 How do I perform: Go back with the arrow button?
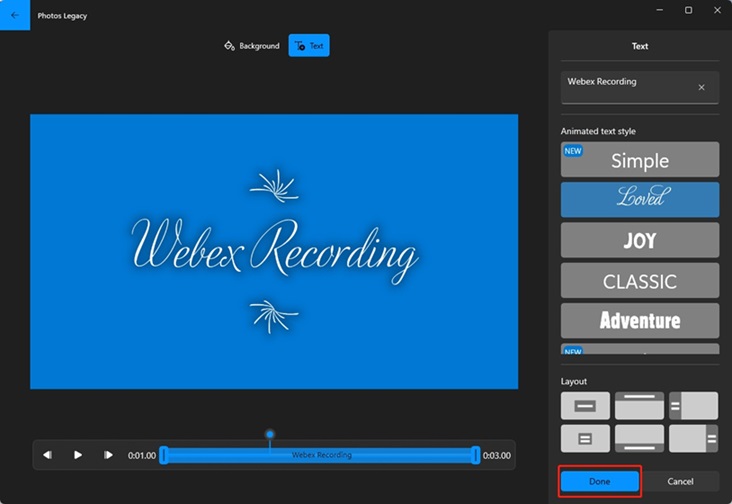[15, 15]
